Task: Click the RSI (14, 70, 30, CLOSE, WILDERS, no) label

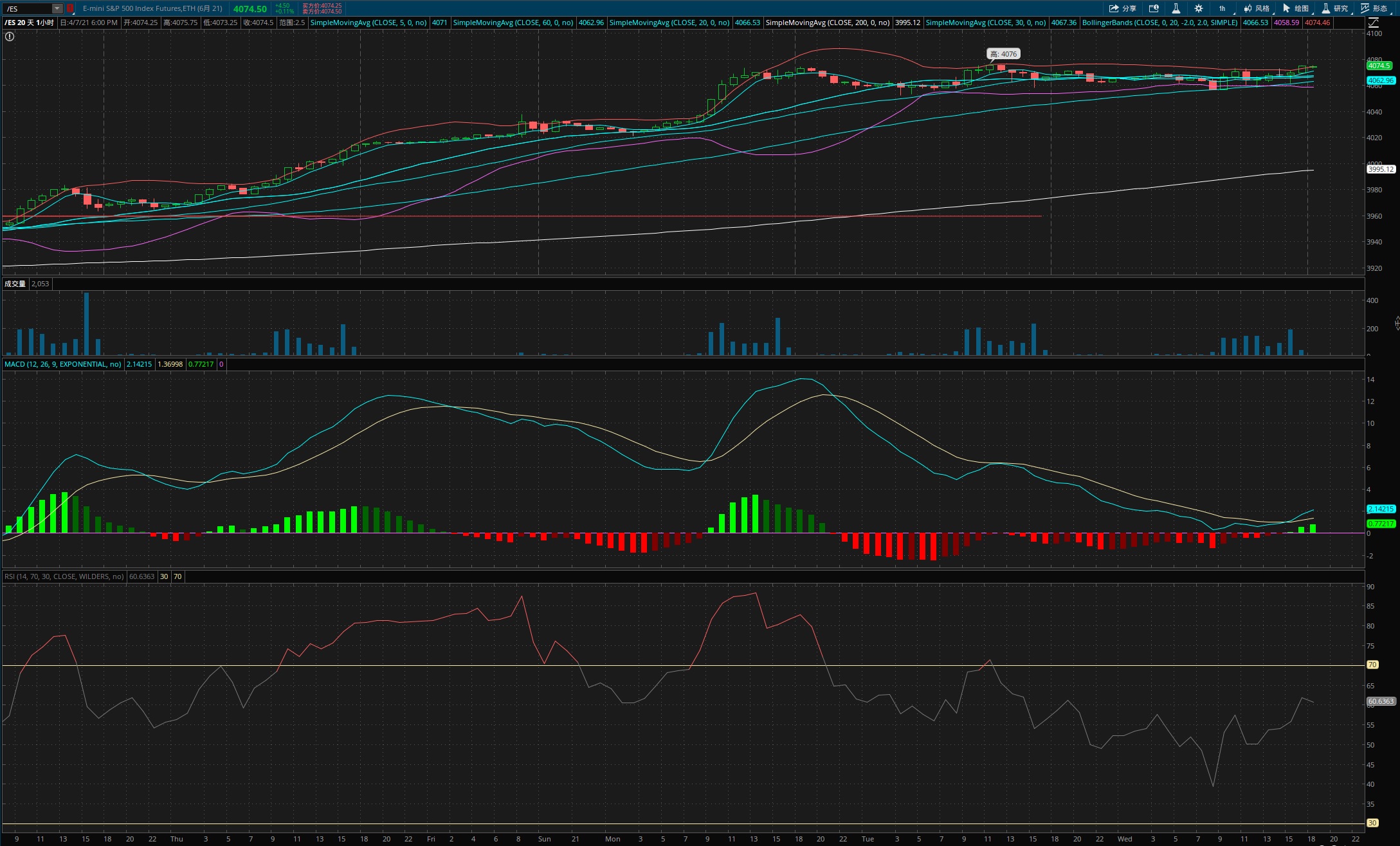Action: click(64, 576)
